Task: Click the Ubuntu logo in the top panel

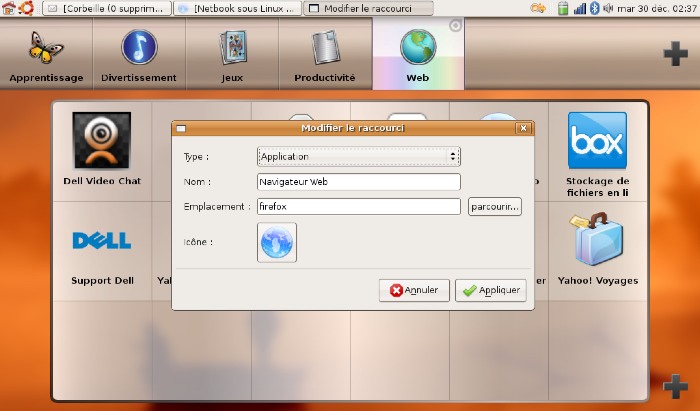Action: (x=26, y=8)
